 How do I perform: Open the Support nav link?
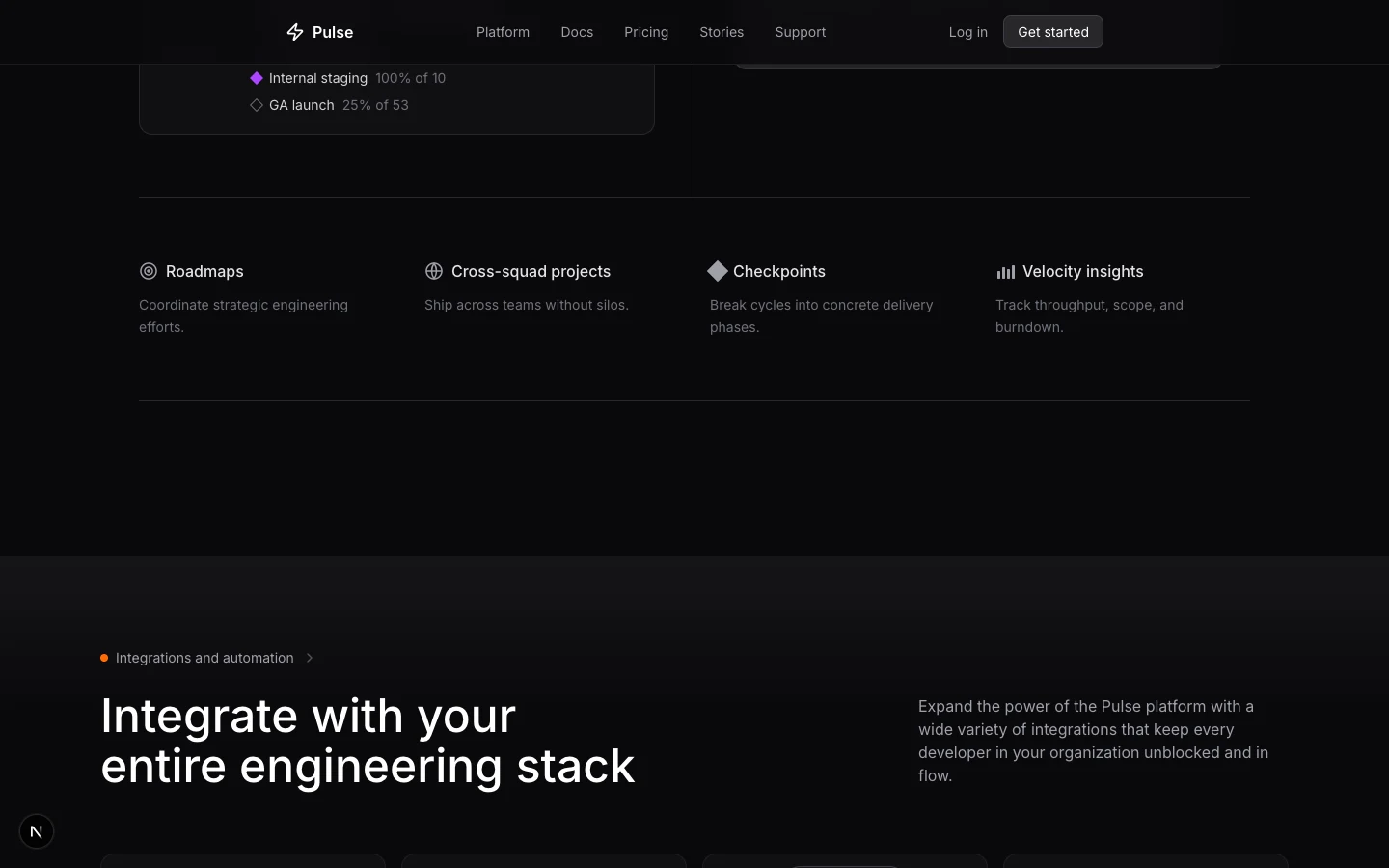point(801,32)
